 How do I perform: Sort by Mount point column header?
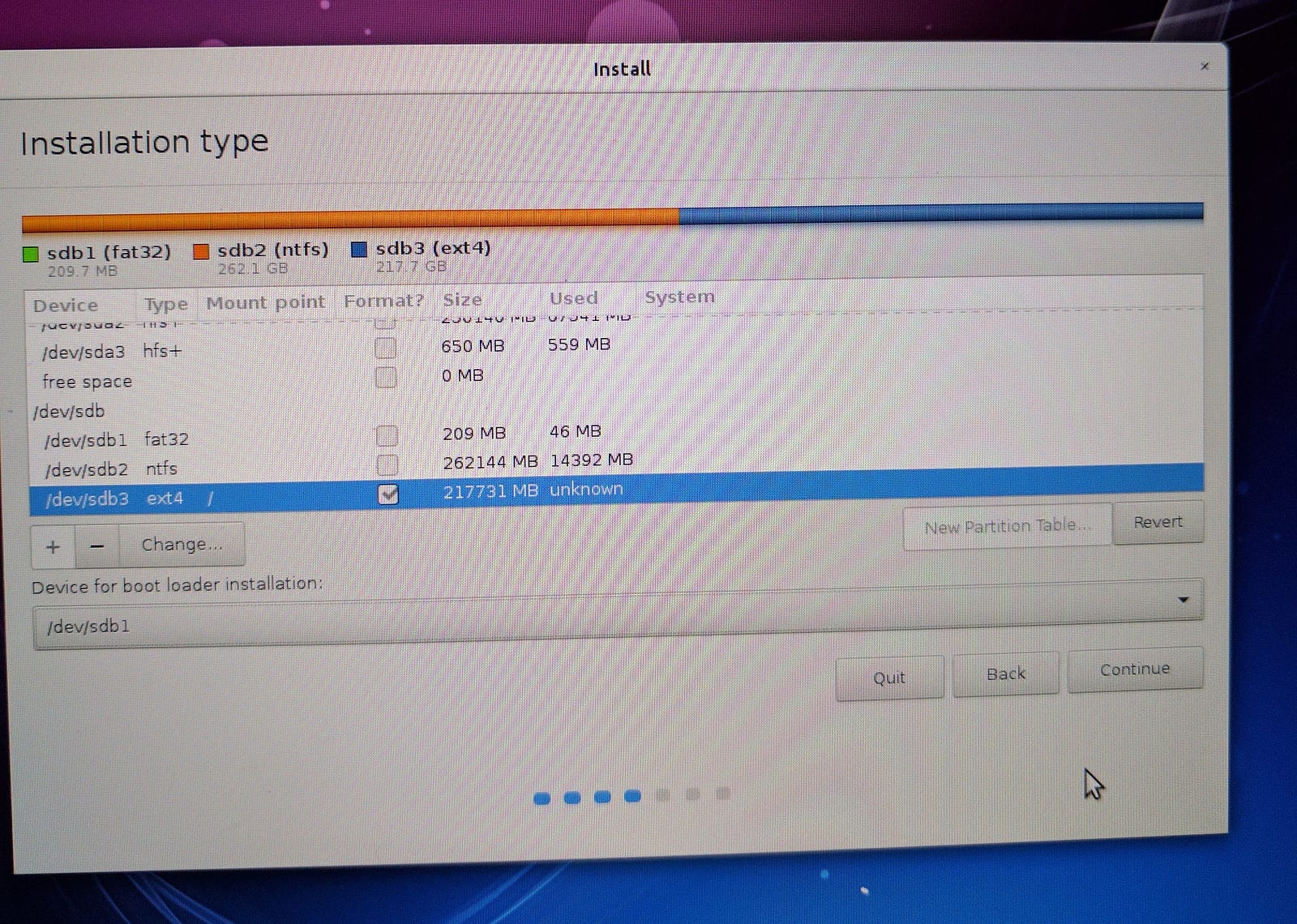[x=266, y=302]
